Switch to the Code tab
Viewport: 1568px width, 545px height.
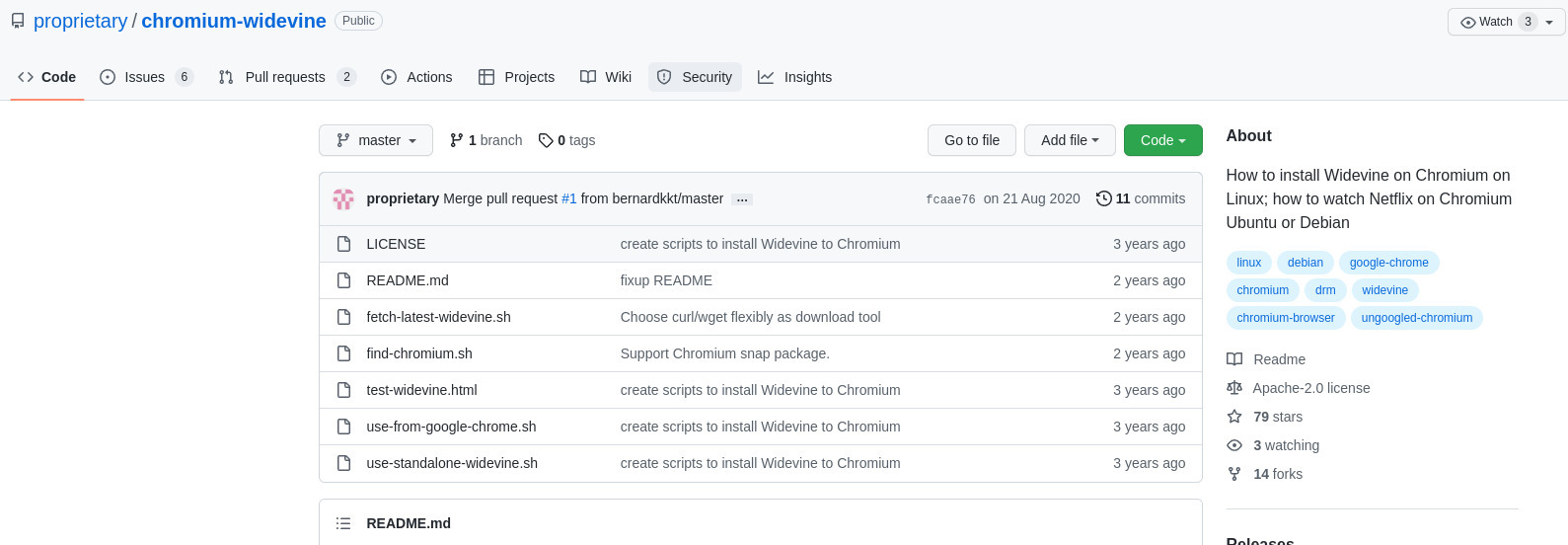(47, 77)
